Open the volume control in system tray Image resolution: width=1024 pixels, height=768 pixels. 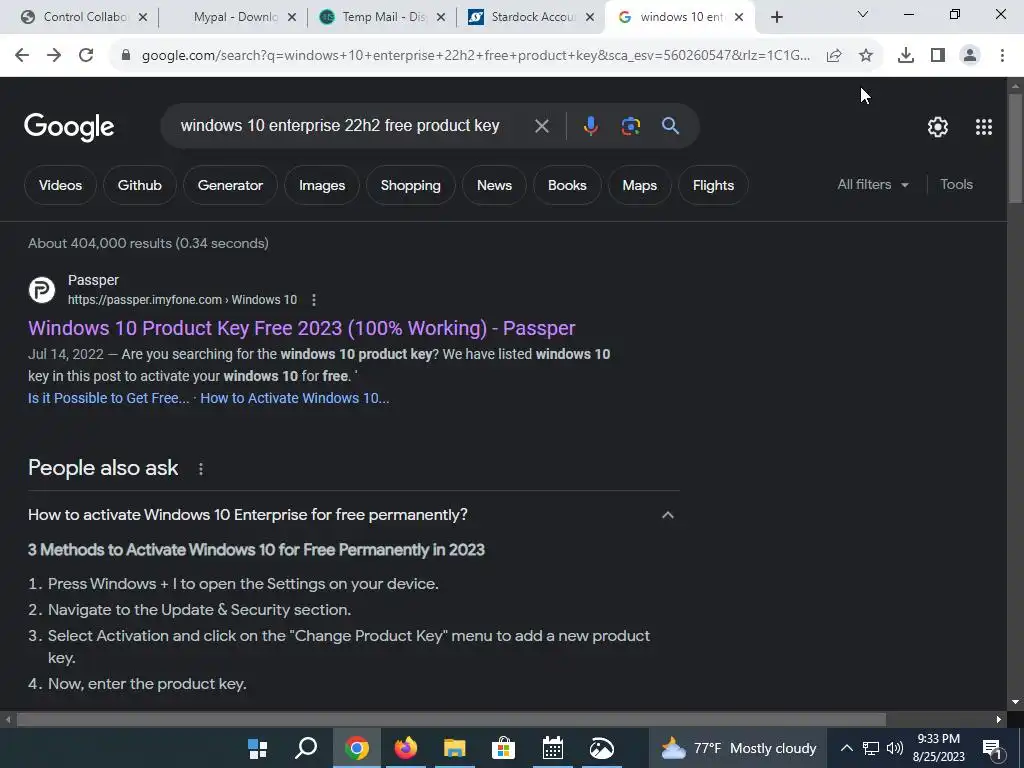click(895, 748)
